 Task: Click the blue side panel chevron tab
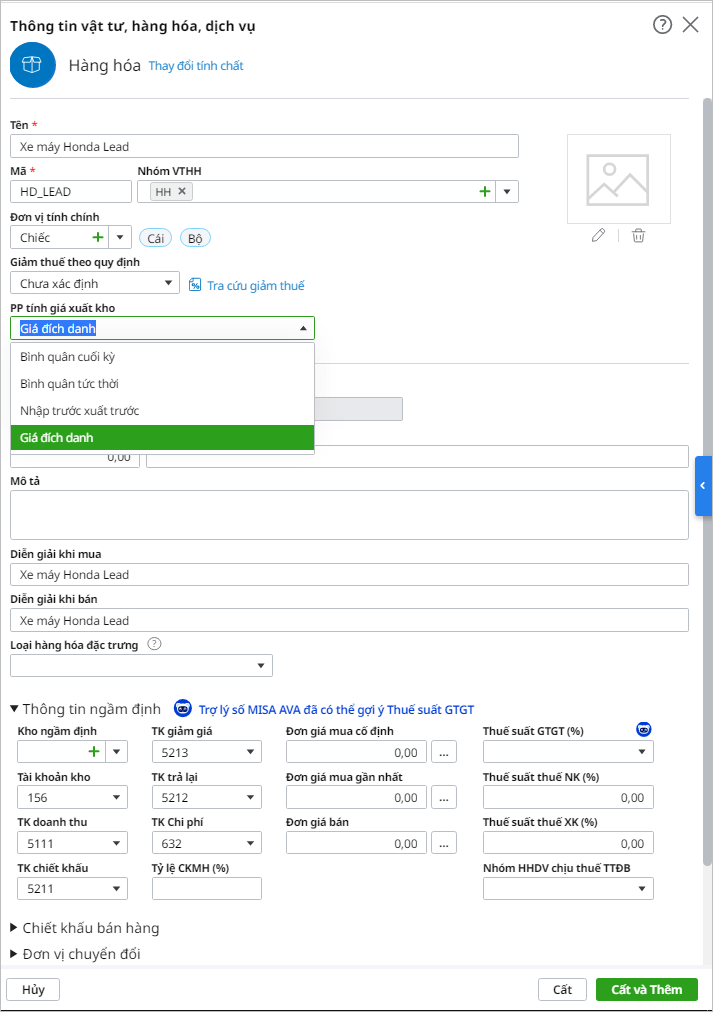(703, 486)
